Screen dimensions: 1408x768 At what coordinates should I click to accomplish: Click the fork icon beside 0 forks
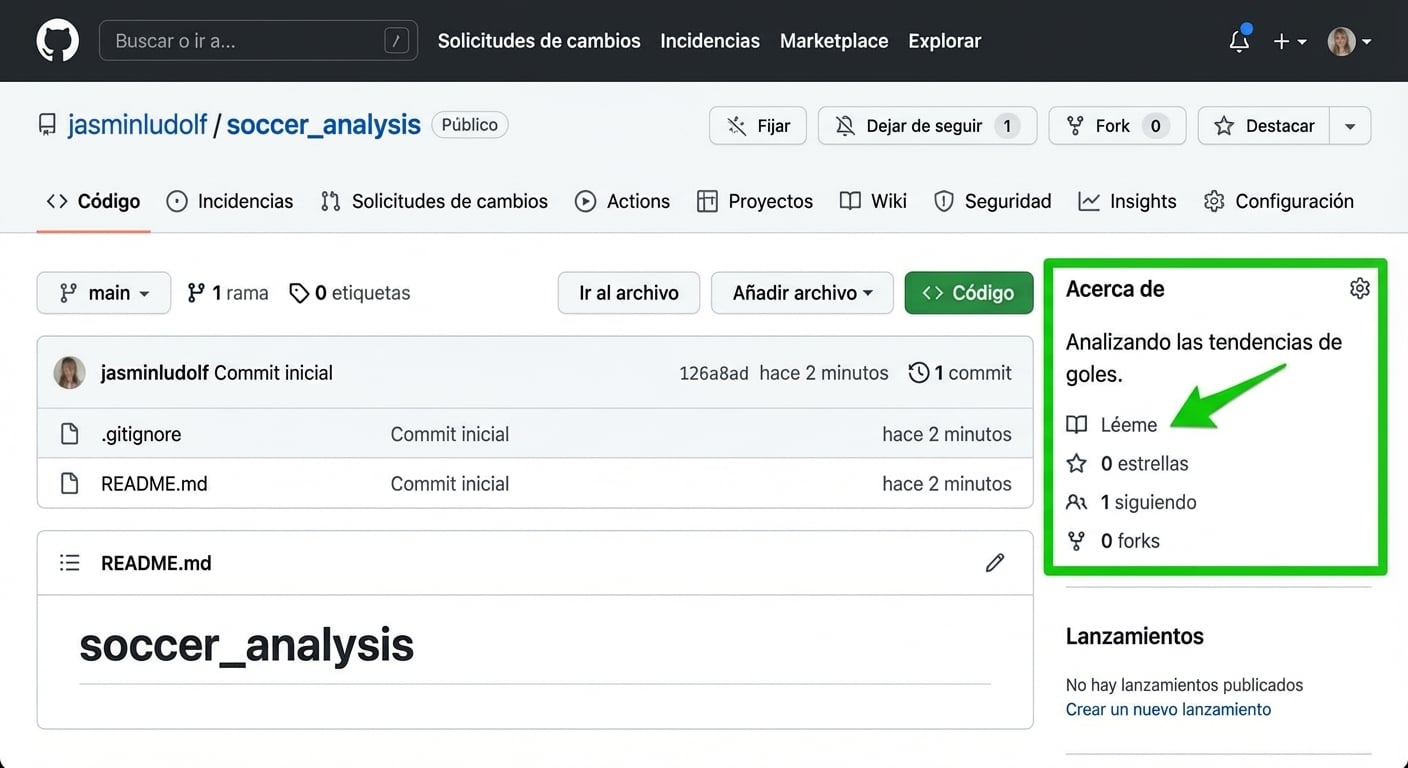click(1076, 541)
